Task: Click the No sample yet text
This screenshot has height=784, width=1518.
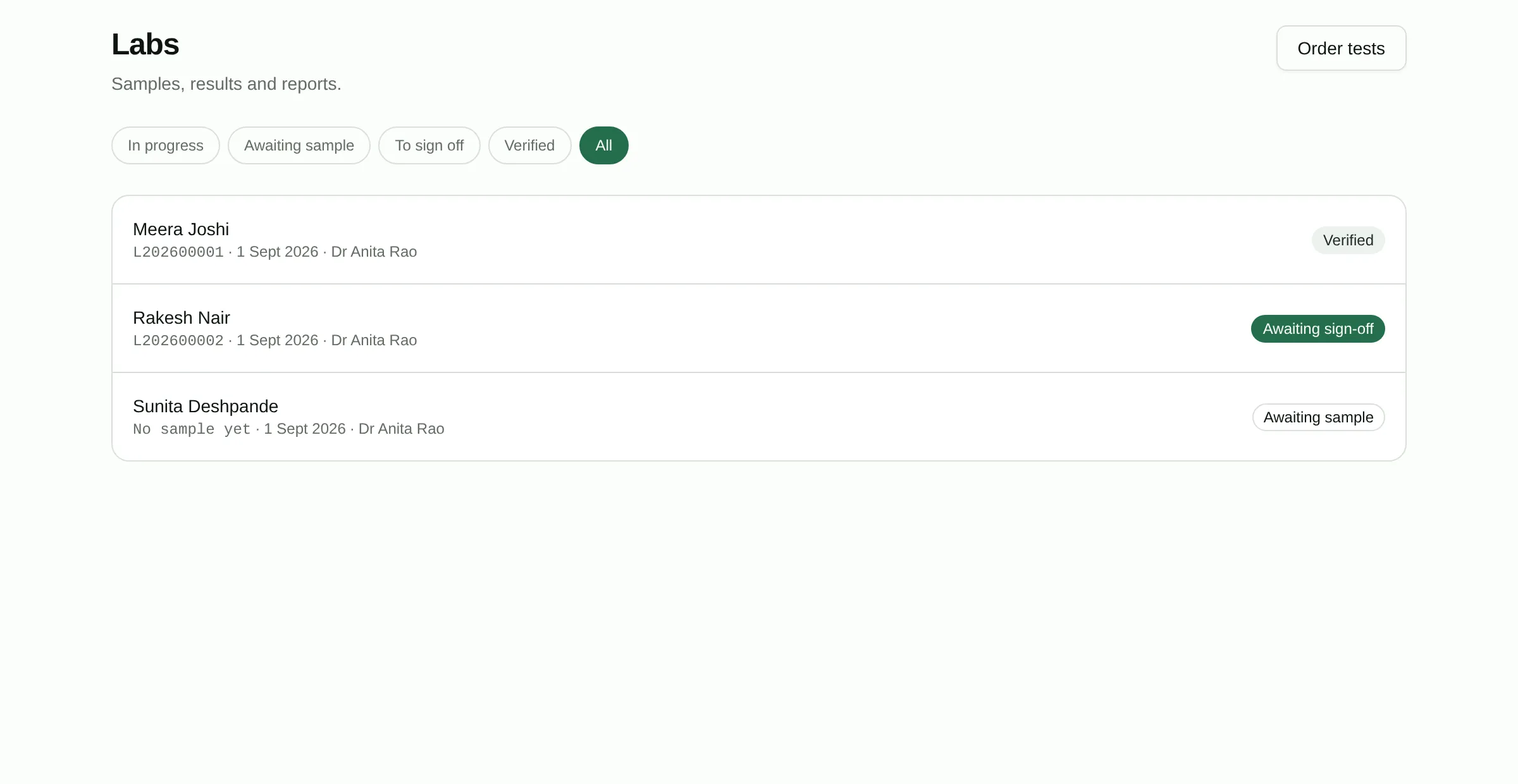Action: click(x=192, y=429)
